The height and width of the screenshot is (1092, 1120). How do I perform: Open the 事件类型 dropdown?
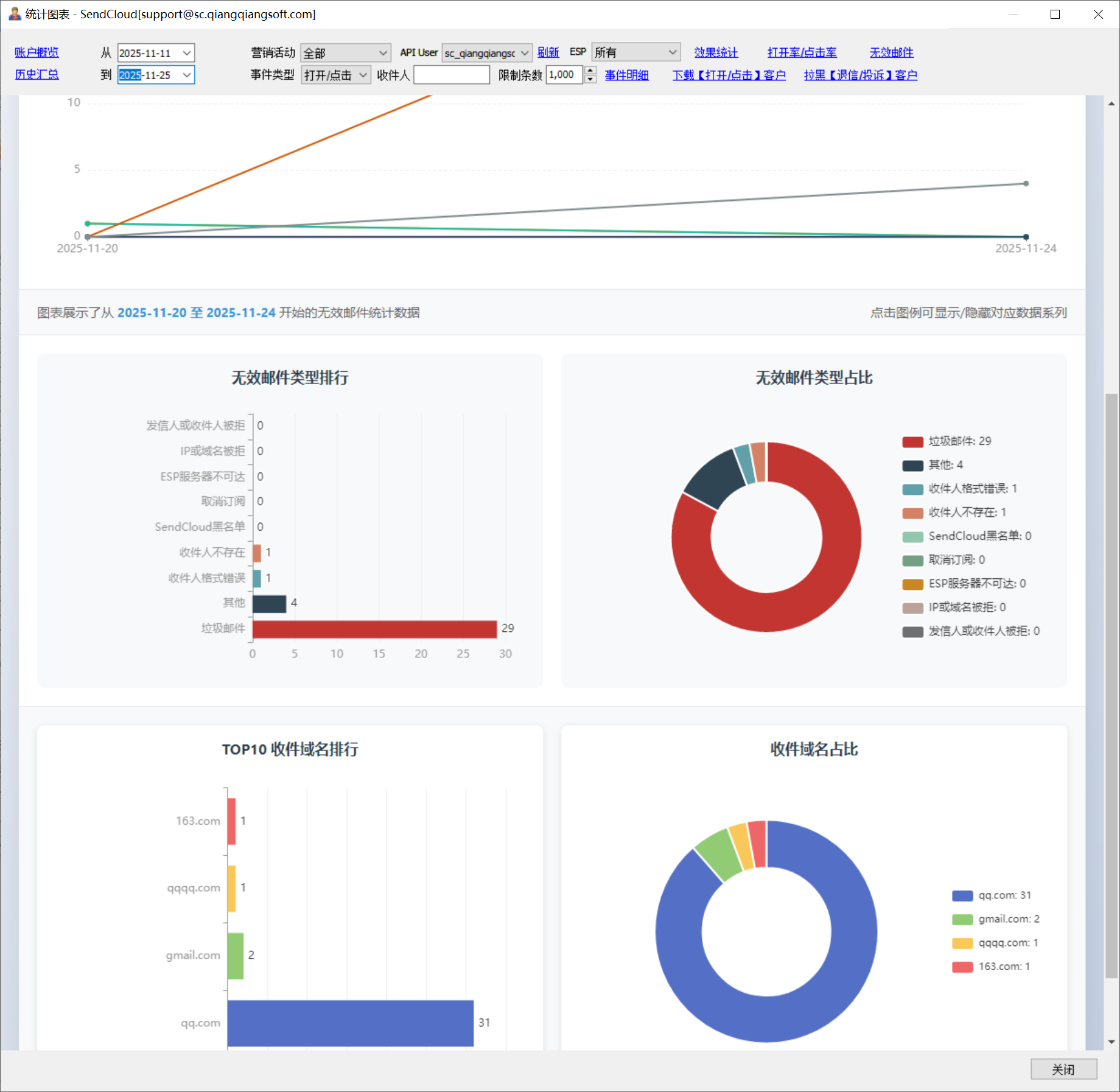[x=363, y=75]
